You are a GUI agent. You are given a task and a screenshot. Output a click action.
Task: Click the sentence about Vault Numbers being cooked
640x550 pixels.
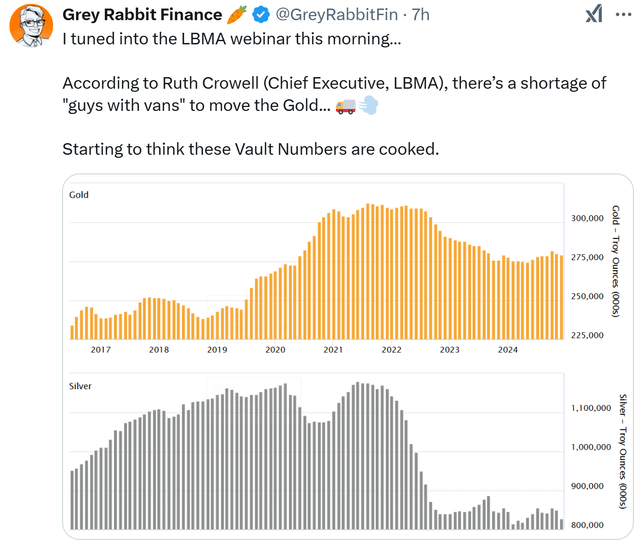252,150
